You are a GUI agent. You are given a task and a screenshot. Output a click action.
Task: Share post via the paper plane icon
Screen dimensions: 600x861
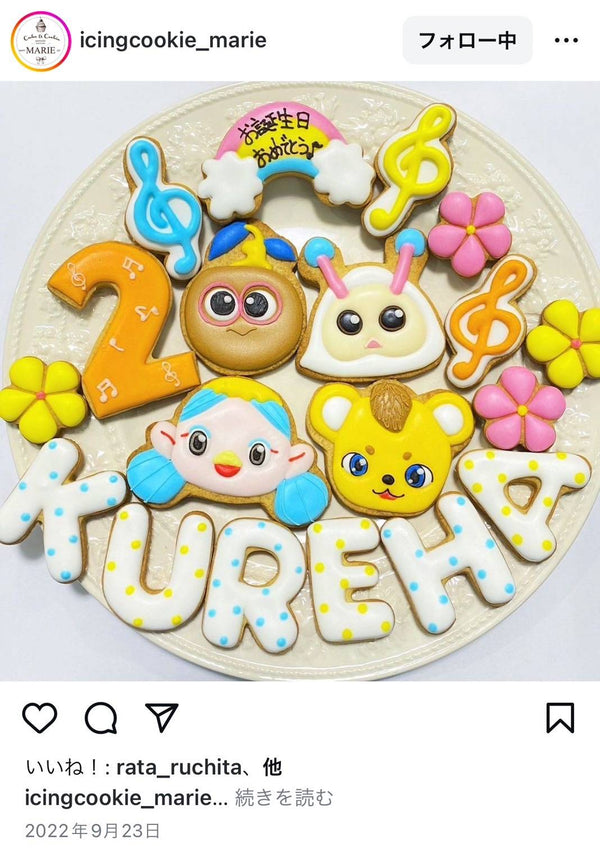(162, 717)
